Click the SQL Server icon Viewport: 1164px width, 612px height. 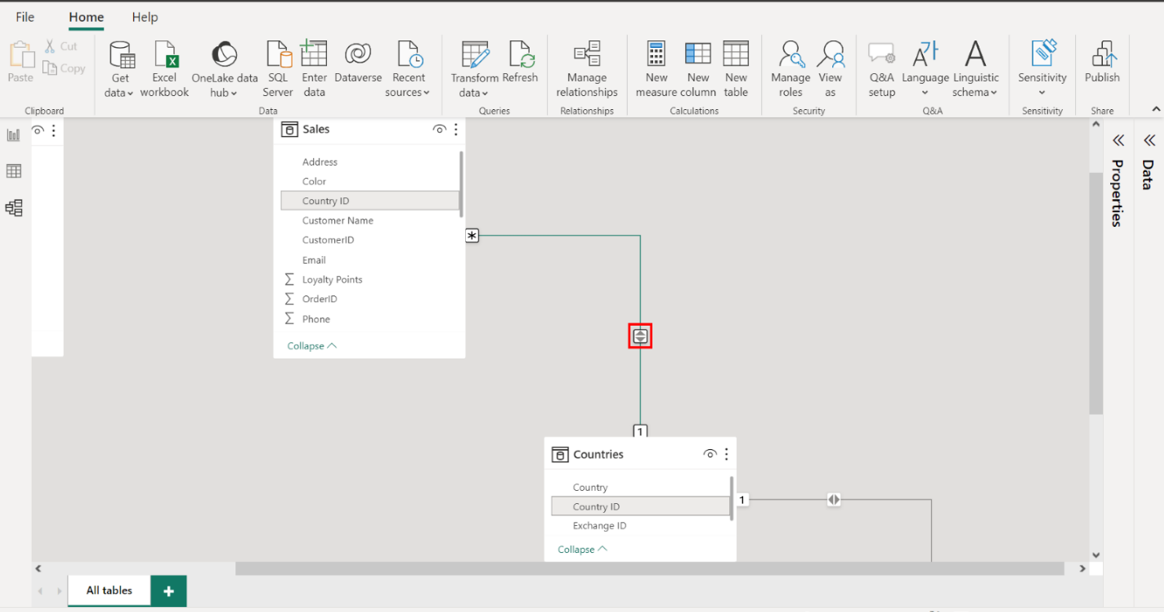[x=277, y=68]
